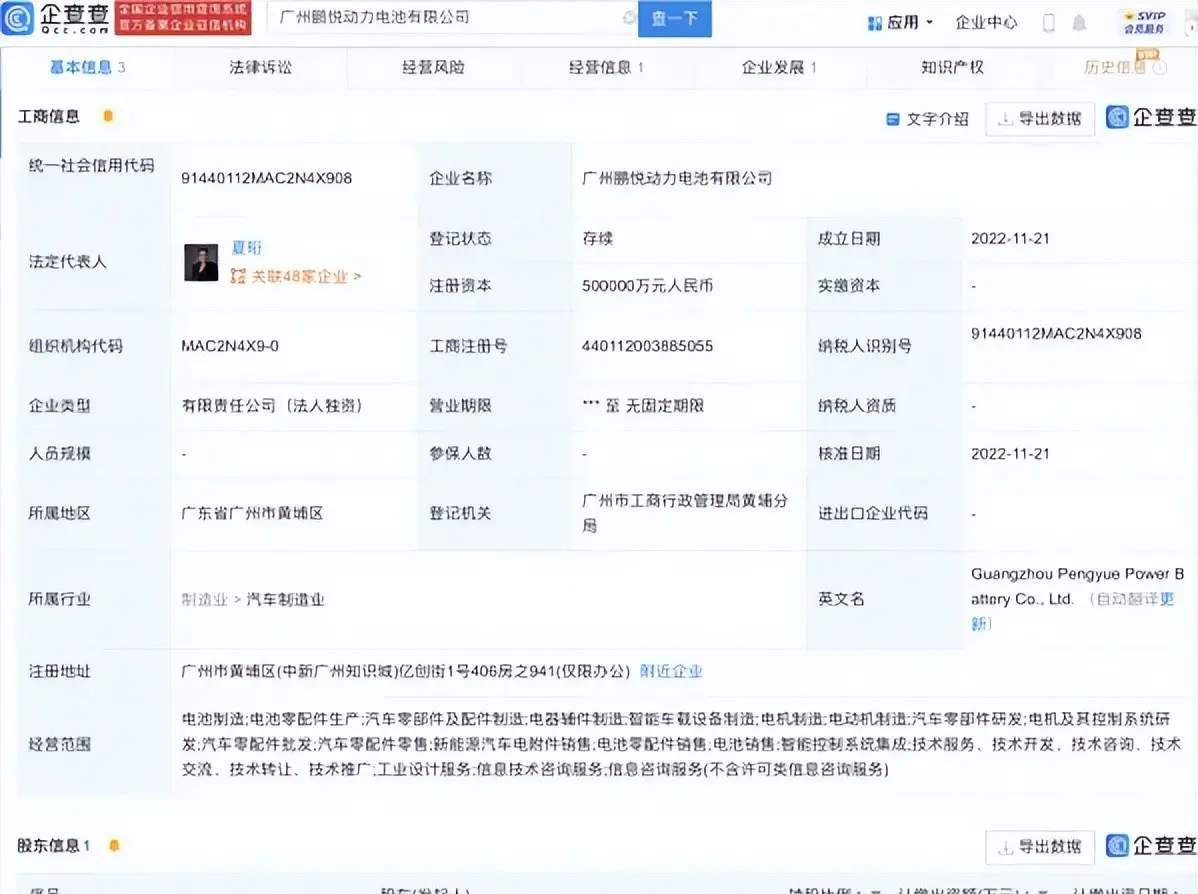Click 导出数据 in 工商信息 section
The height and width of the screenshot is (894, 1198).
[1040, 118]
